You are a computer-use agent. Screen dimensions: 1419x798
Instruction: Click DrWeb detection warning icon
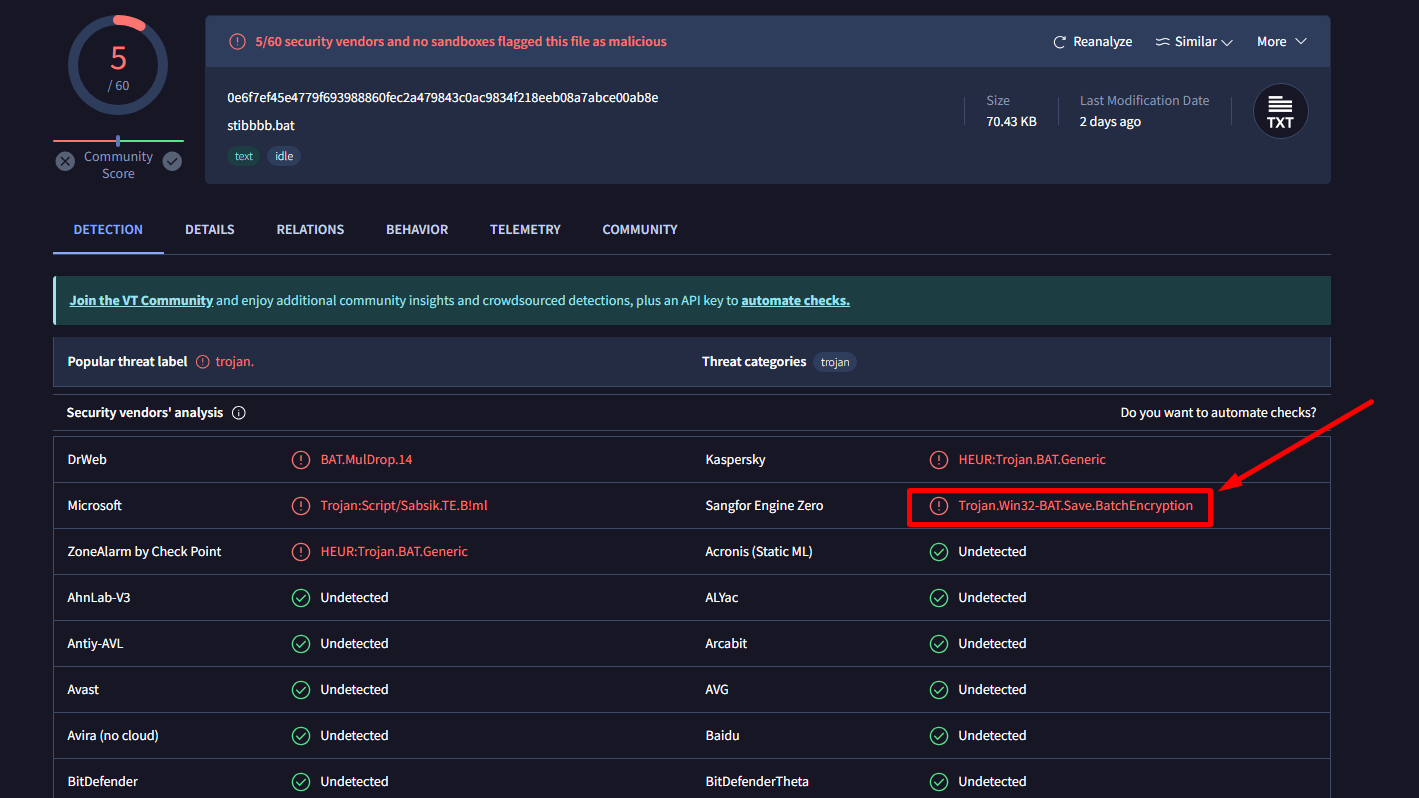301,460
